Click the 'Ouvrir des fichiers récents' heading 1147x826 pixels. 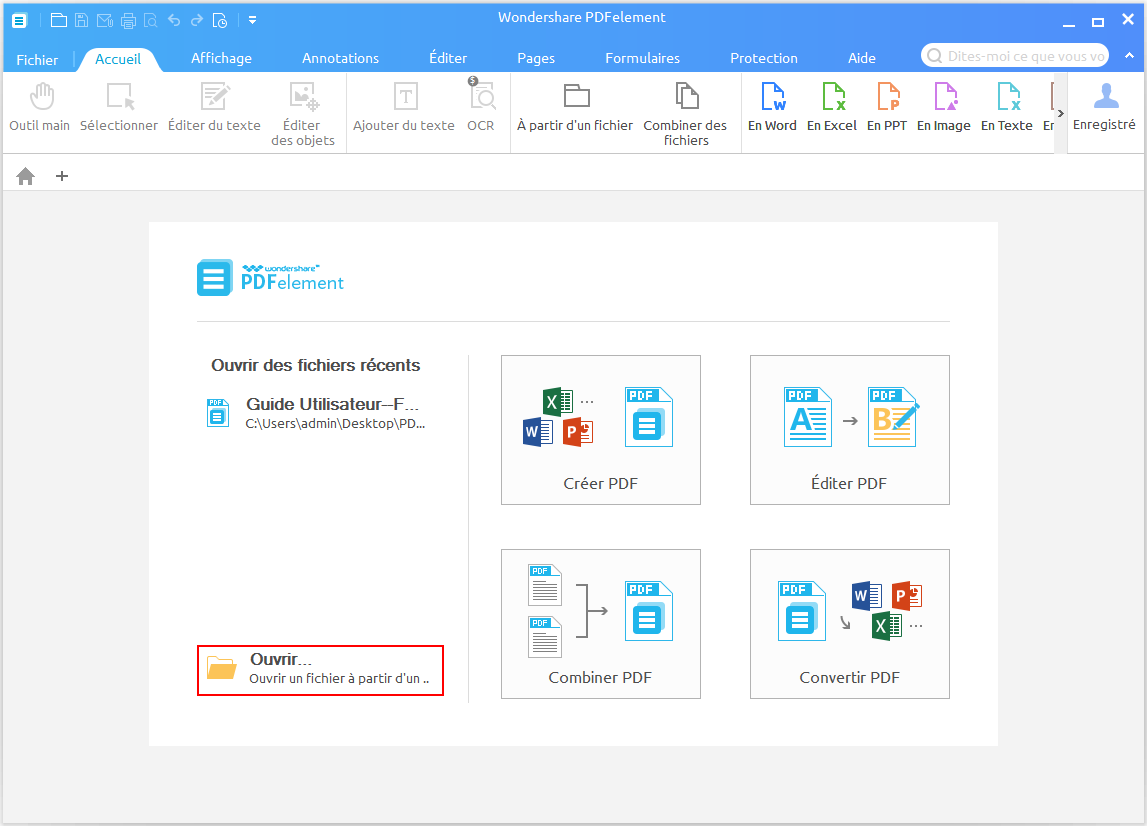316,365
